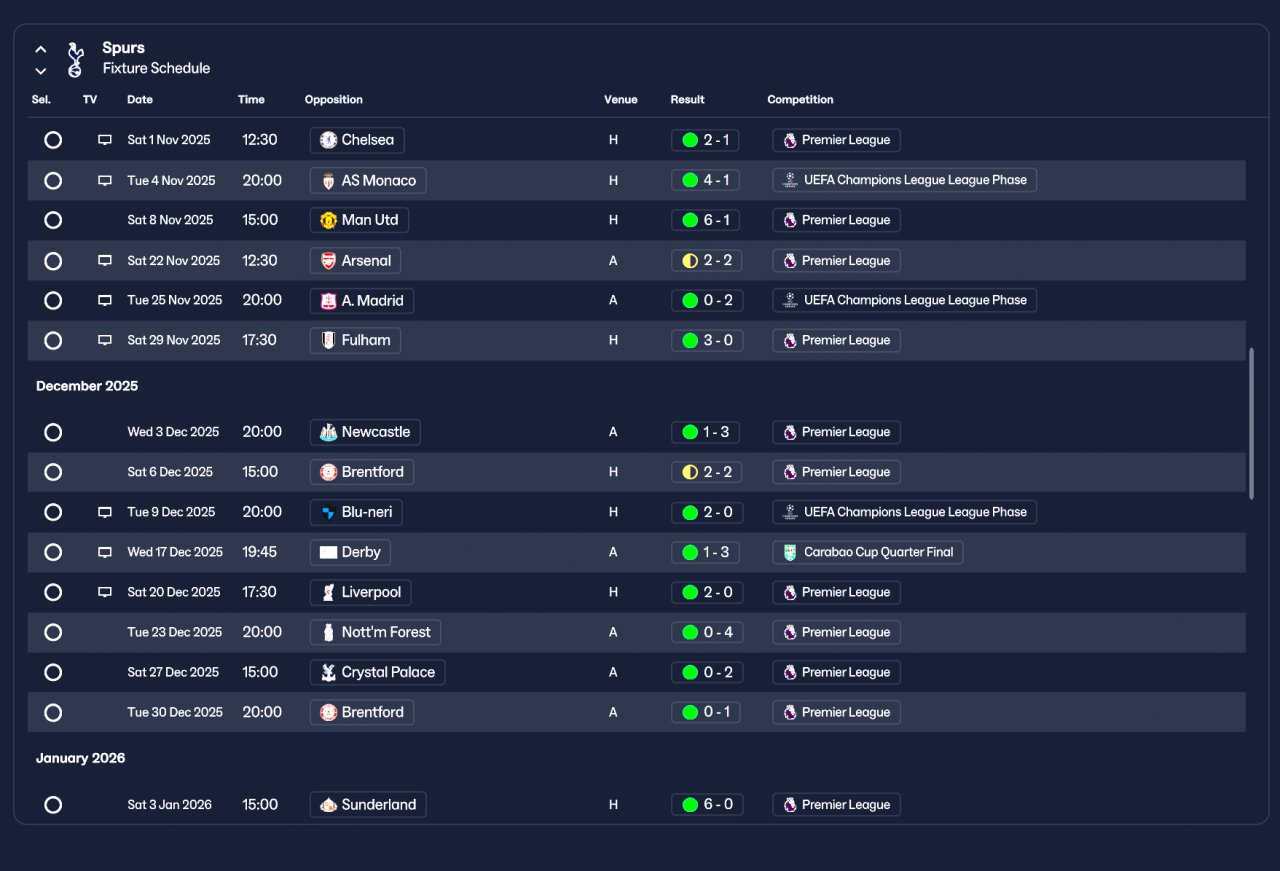Select the Sunderland fixture's selection circle
This screenshot has width=1280, height=871.
coord(53,805)
